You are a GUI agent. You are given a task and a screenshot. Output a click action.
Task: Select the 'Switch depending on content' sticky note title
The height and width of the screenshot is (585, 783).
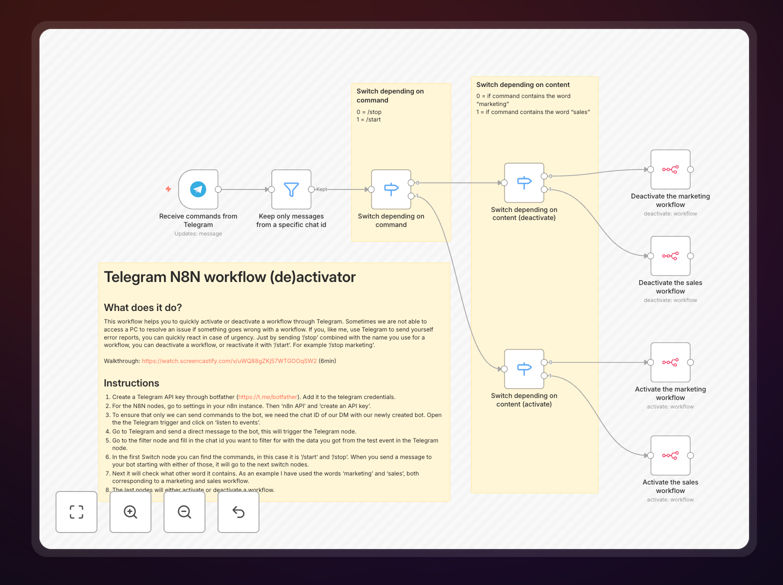523,84
